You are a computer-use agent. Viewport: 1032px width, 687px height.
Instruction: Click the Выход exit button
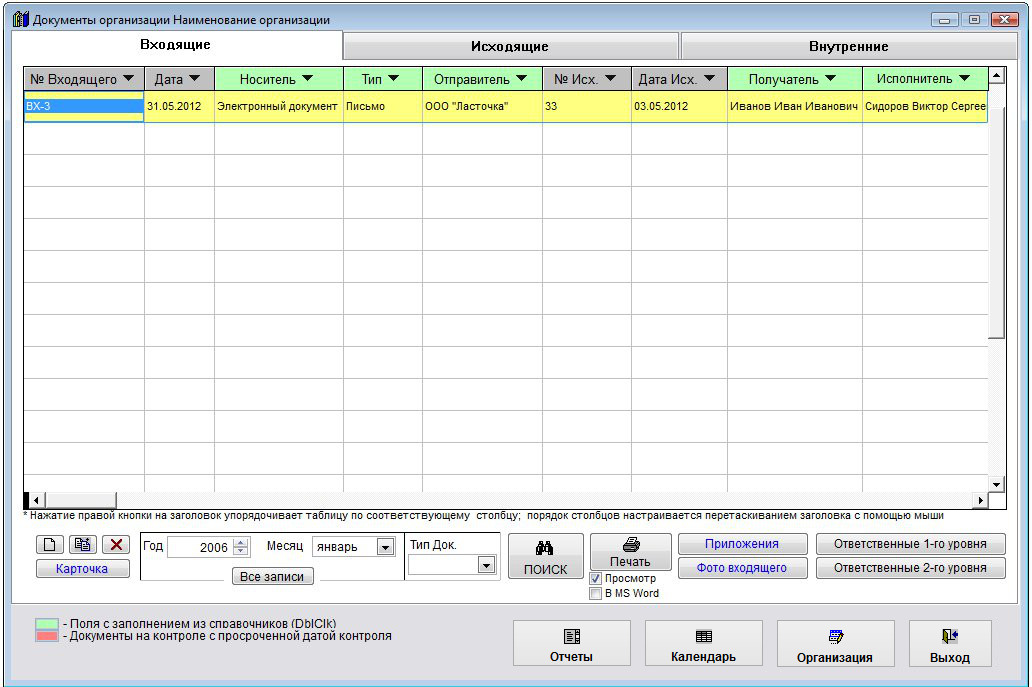[949, 645]
